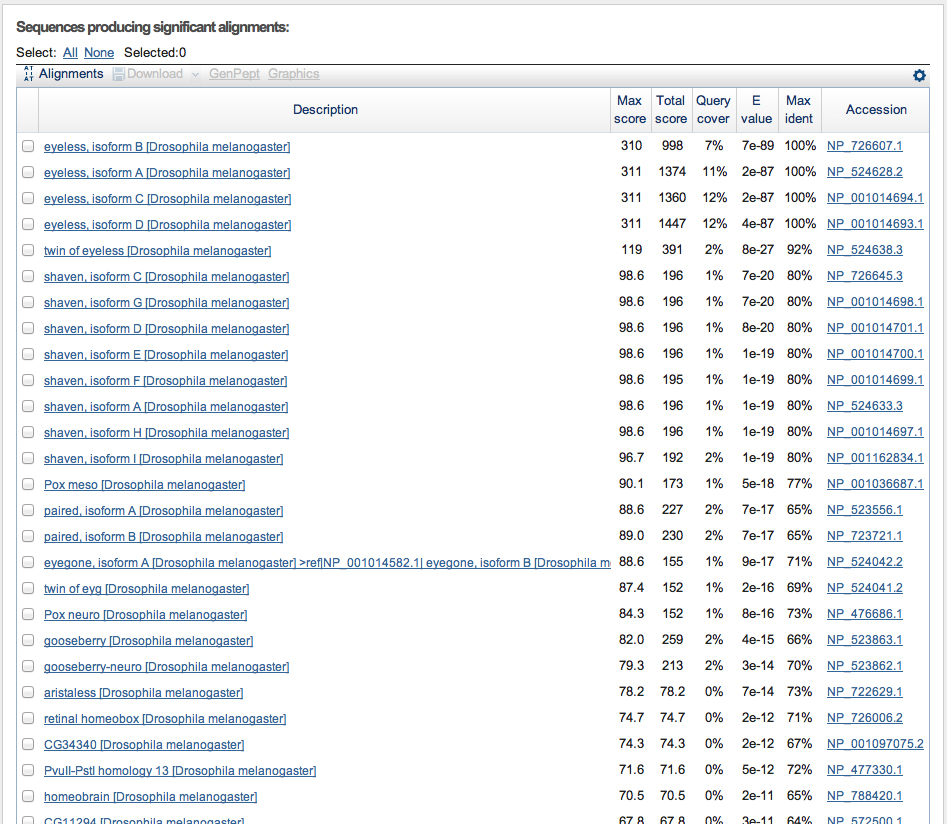Sort by Query cover column header
This screenshot has height=824, width=947.
point(713,110)
